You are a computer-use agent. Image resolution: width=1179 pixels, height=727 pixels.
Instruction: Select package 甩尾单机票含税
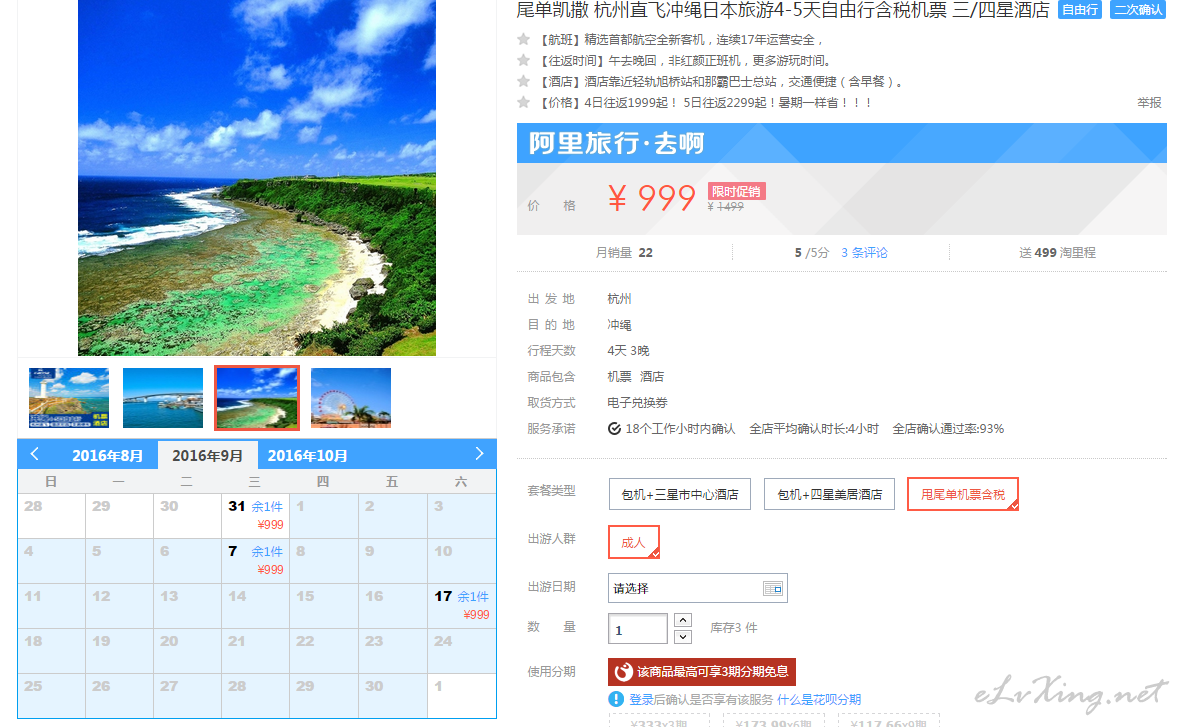(962, 494)
